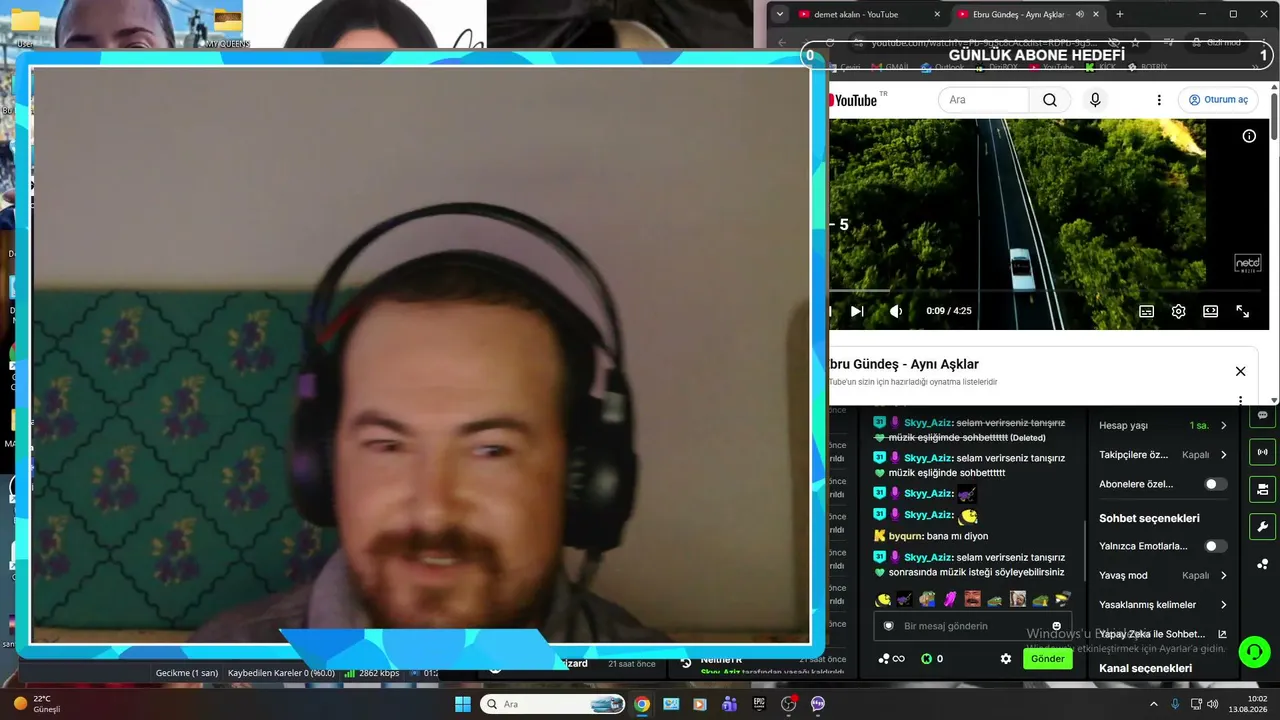Send the chat message with Gönder
This screenshot has width=1280, height=720.
(1047, 659)
